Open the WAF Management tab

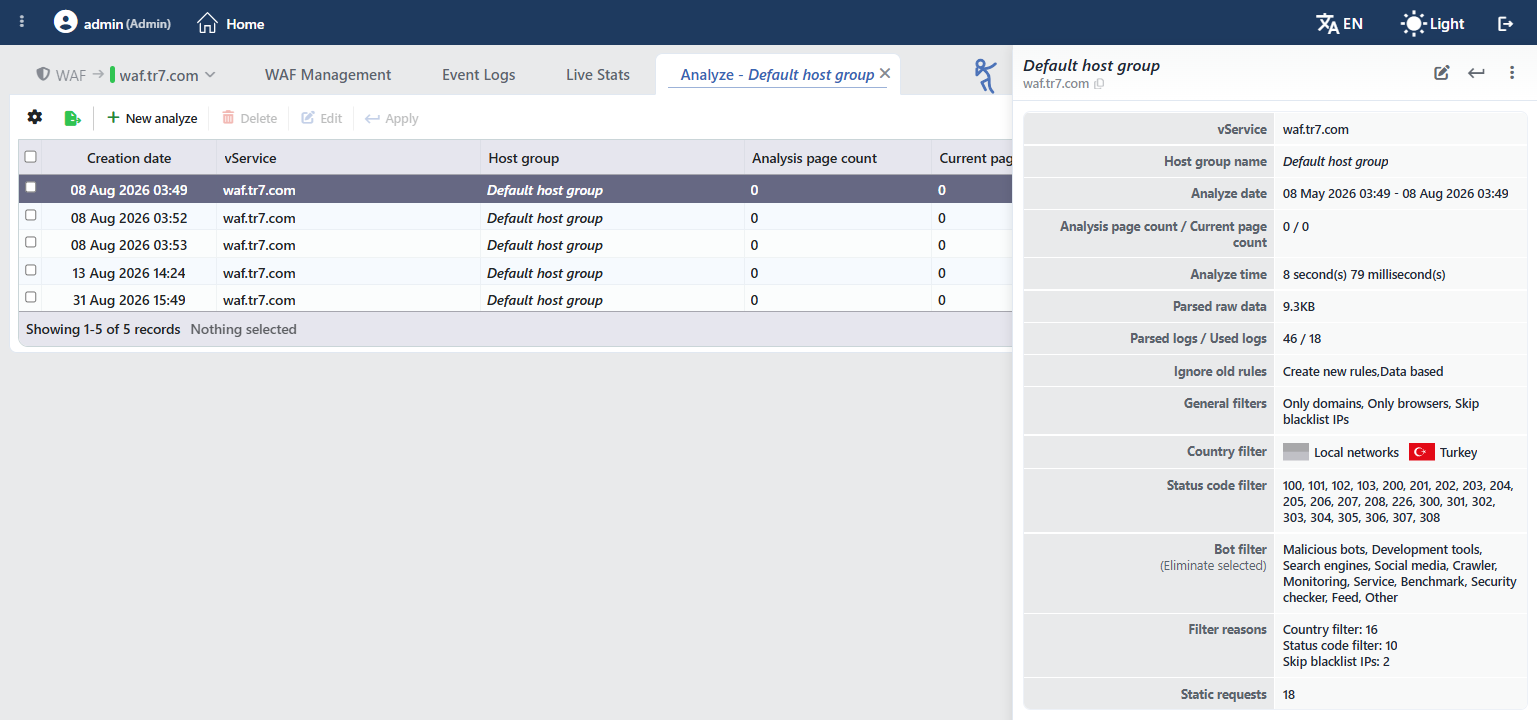click(328, 75)
